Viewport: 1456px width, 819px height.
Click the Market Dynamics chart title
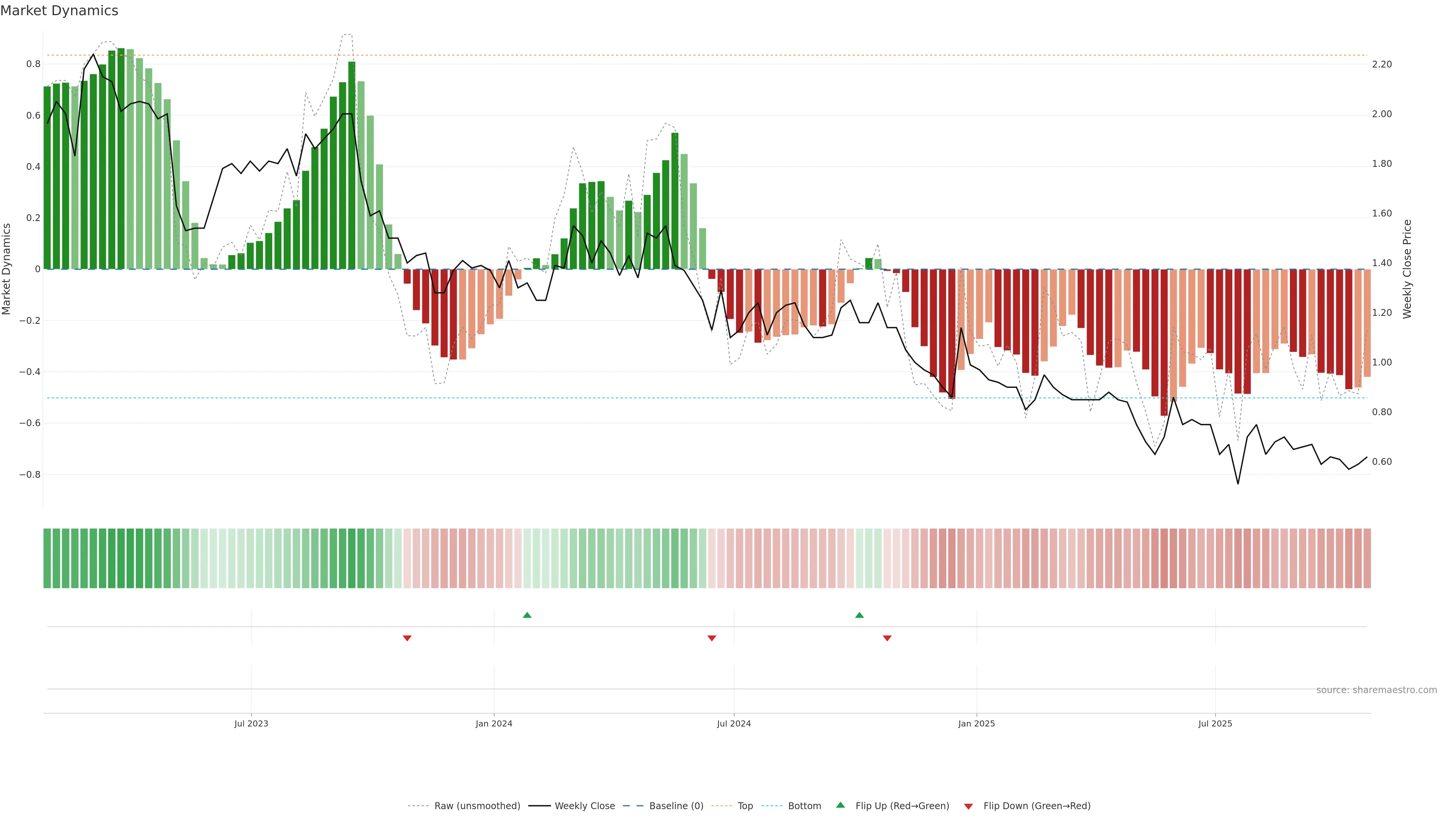click(x=60, y=11)
